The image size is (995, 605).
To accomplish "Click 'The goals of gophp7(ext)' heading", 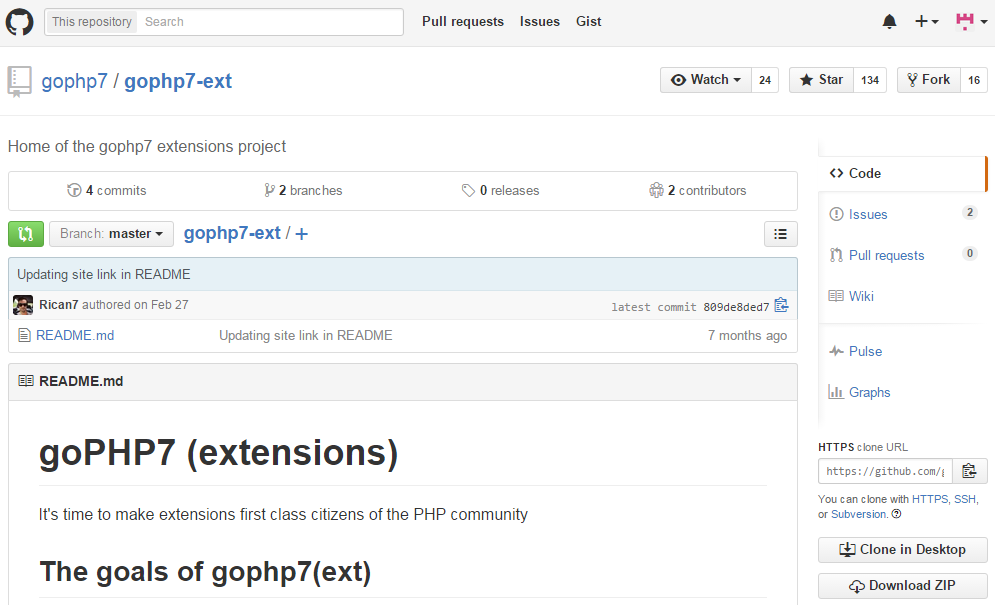I will point(205,571).
